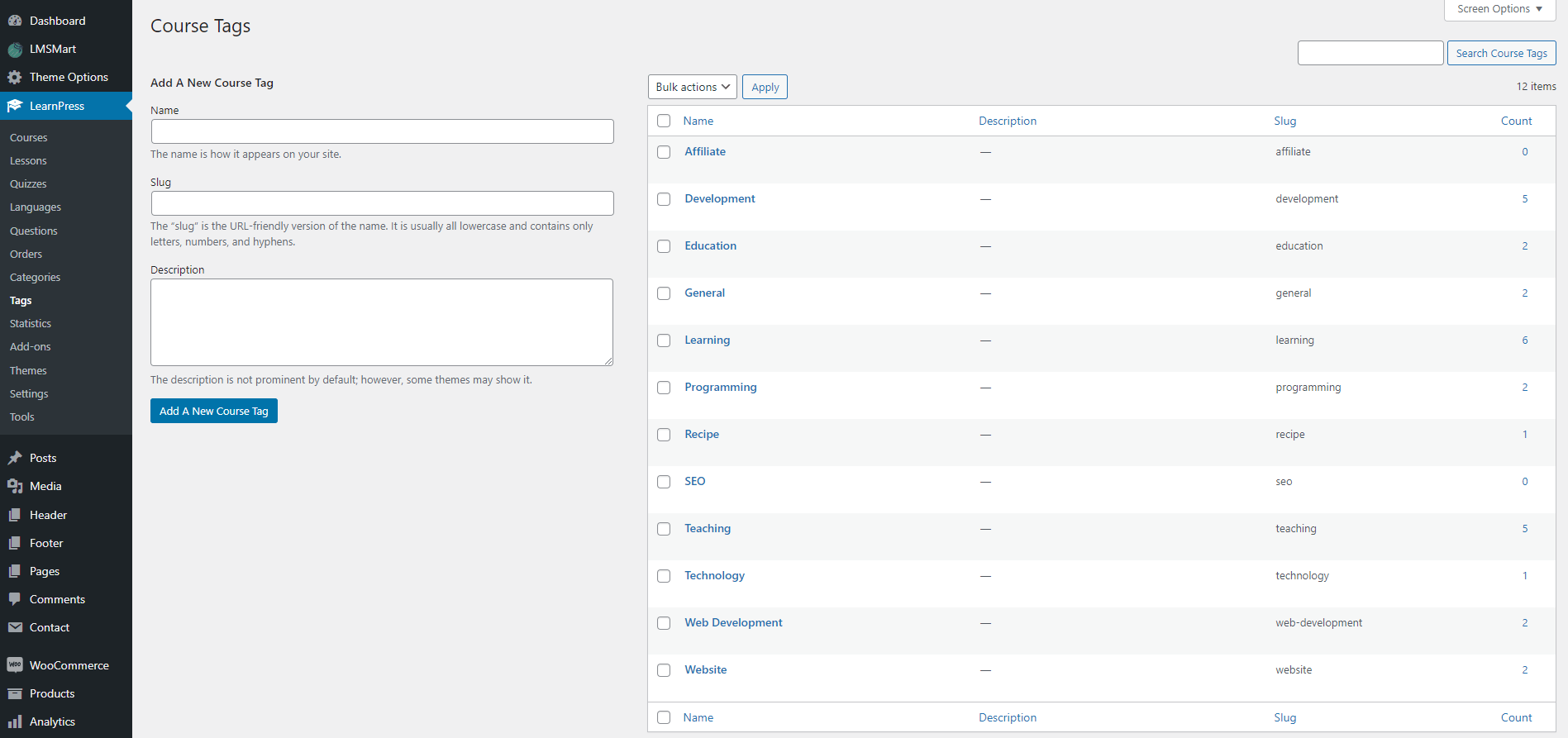Open the Development tag count of 5

click(x=1525, y=198)
